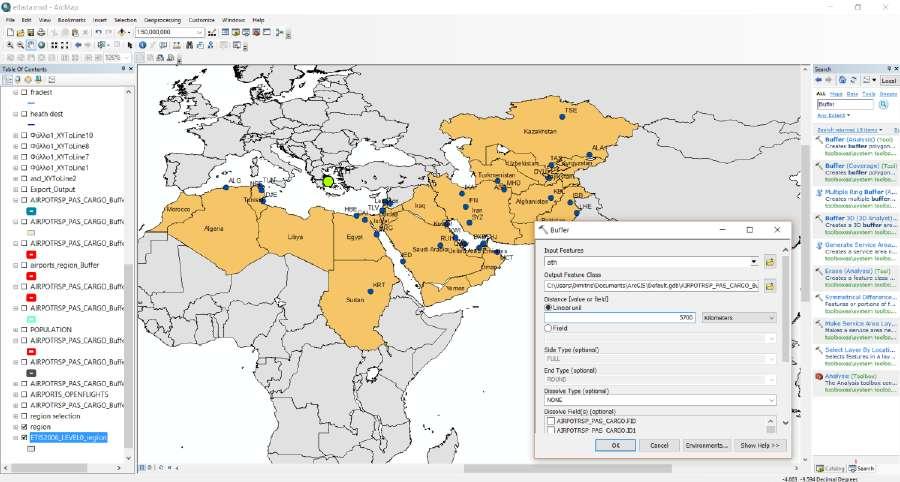Open the ArcToolbox window icon
The height and width of the screenshot is (482, 900).
(x=257, y=33)
